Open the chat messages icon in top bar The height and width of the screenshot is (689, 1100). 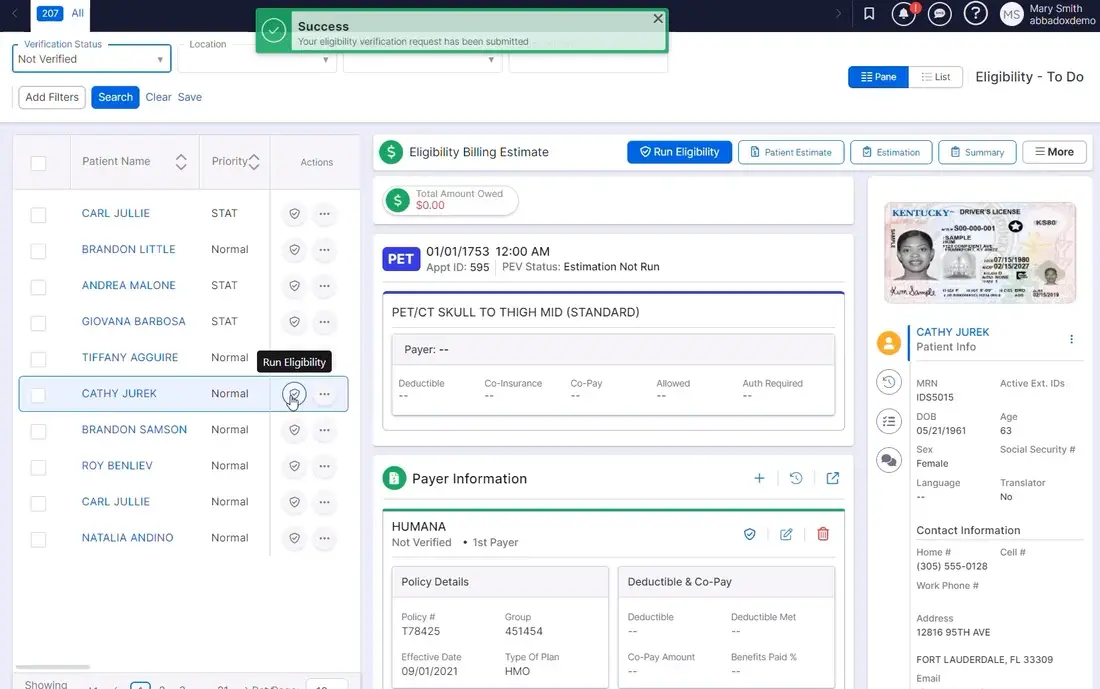939,13
